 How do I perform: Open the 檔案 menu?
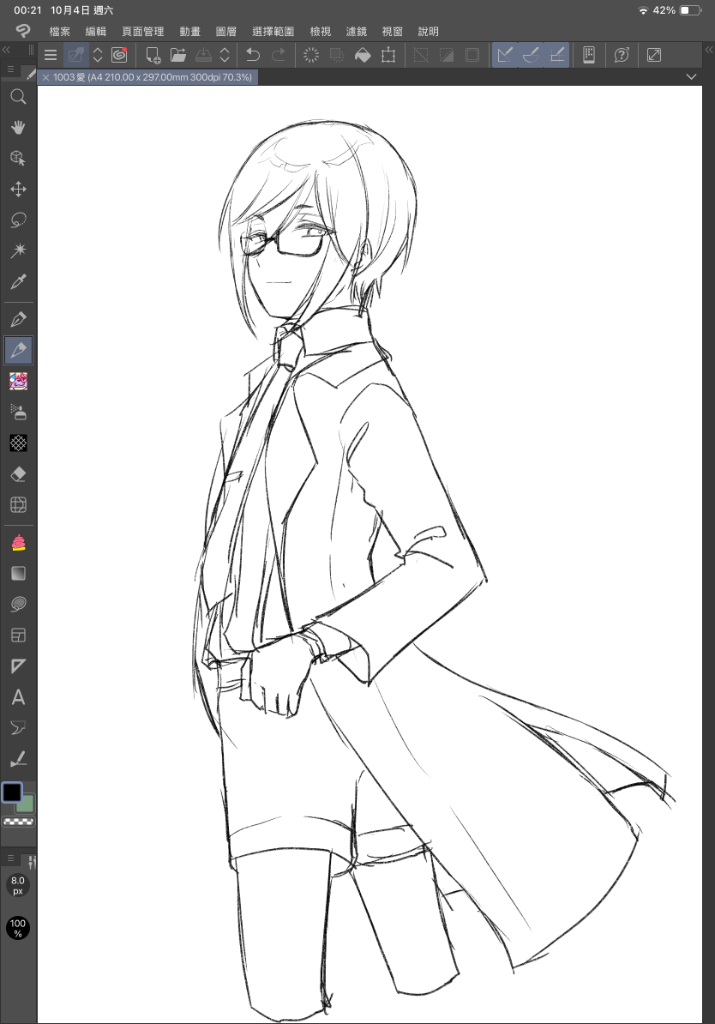point(59,32)
